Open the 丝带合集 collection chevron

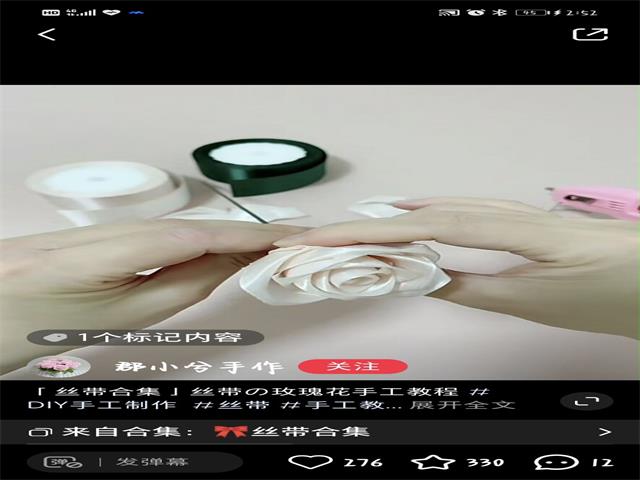[x=604, y=432]
